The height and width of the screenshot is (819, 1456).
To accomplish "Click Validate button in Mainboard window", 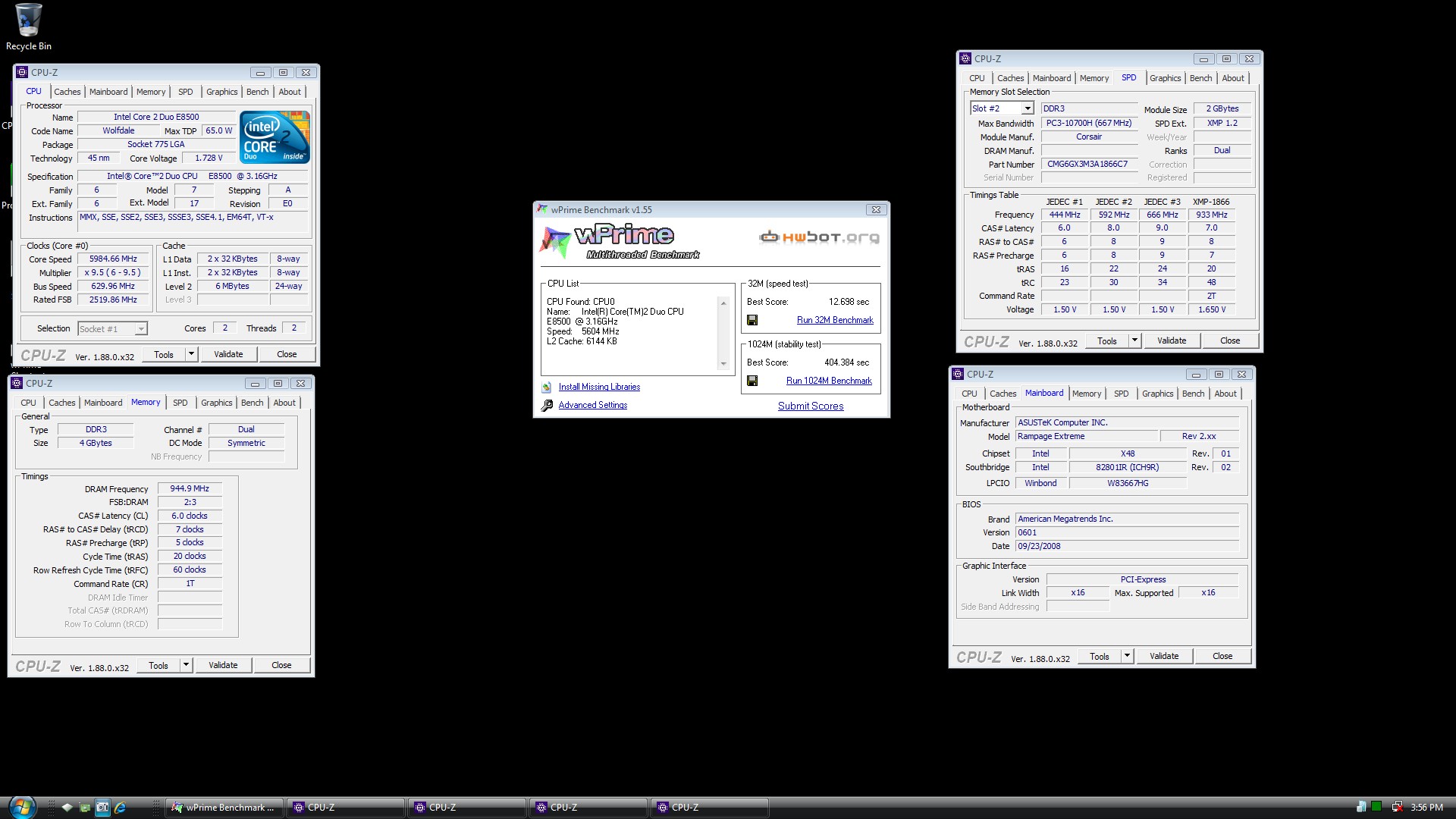I will click(1164, 656).
